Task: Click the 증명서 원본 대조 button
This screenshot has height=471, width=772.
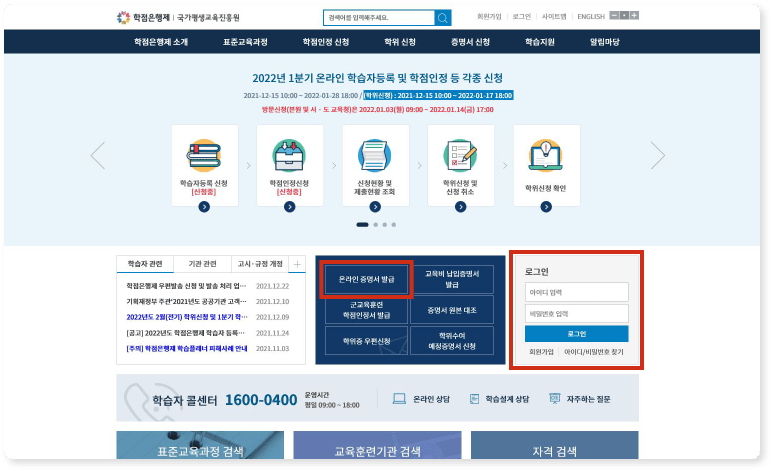Action: pos(452,310)
